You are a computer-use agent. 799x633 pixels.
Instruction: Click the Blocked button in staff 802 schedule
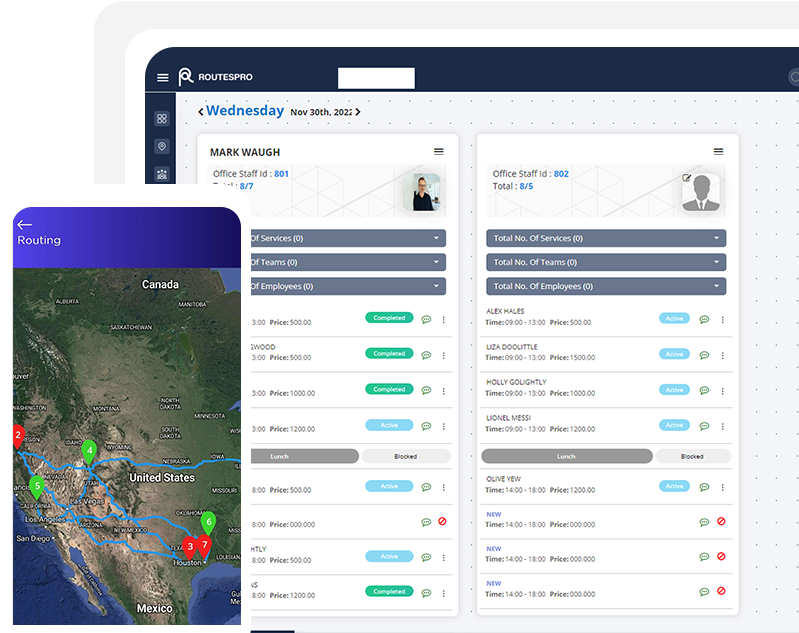pos(692,456)
